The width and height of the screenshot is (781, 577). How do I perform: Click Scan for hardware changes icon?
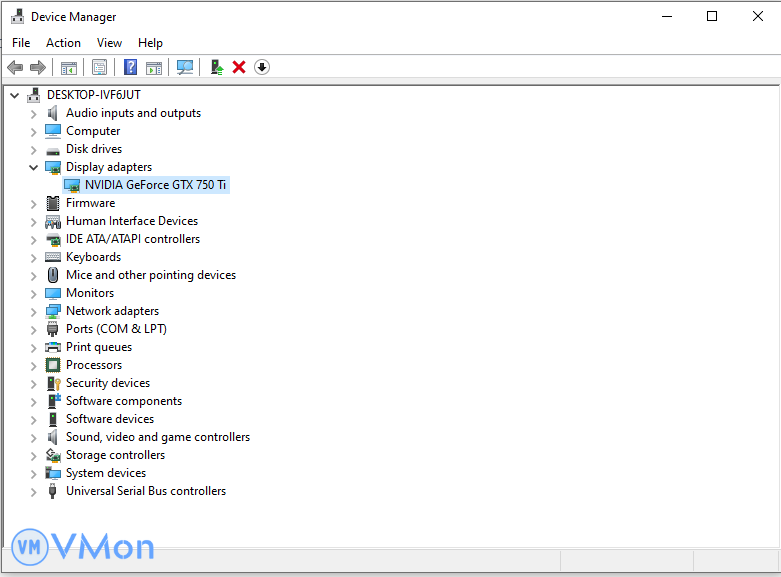click(185, 67)
